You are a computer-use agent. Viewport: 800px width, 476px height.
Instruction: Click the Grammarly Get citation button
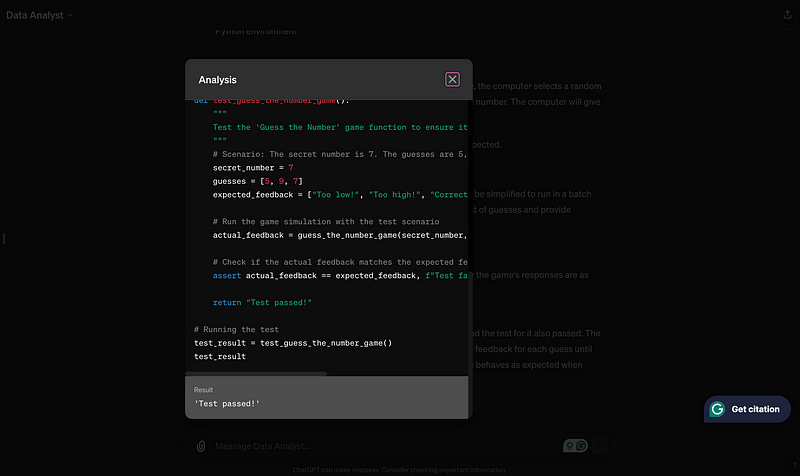point(747,409)
